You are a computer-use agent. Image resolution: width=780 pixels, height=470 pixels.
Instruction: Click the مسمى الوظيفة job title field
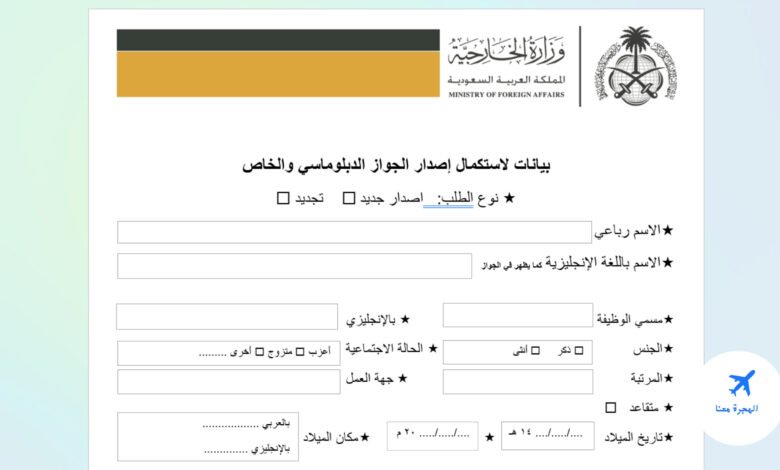(518, 315)
